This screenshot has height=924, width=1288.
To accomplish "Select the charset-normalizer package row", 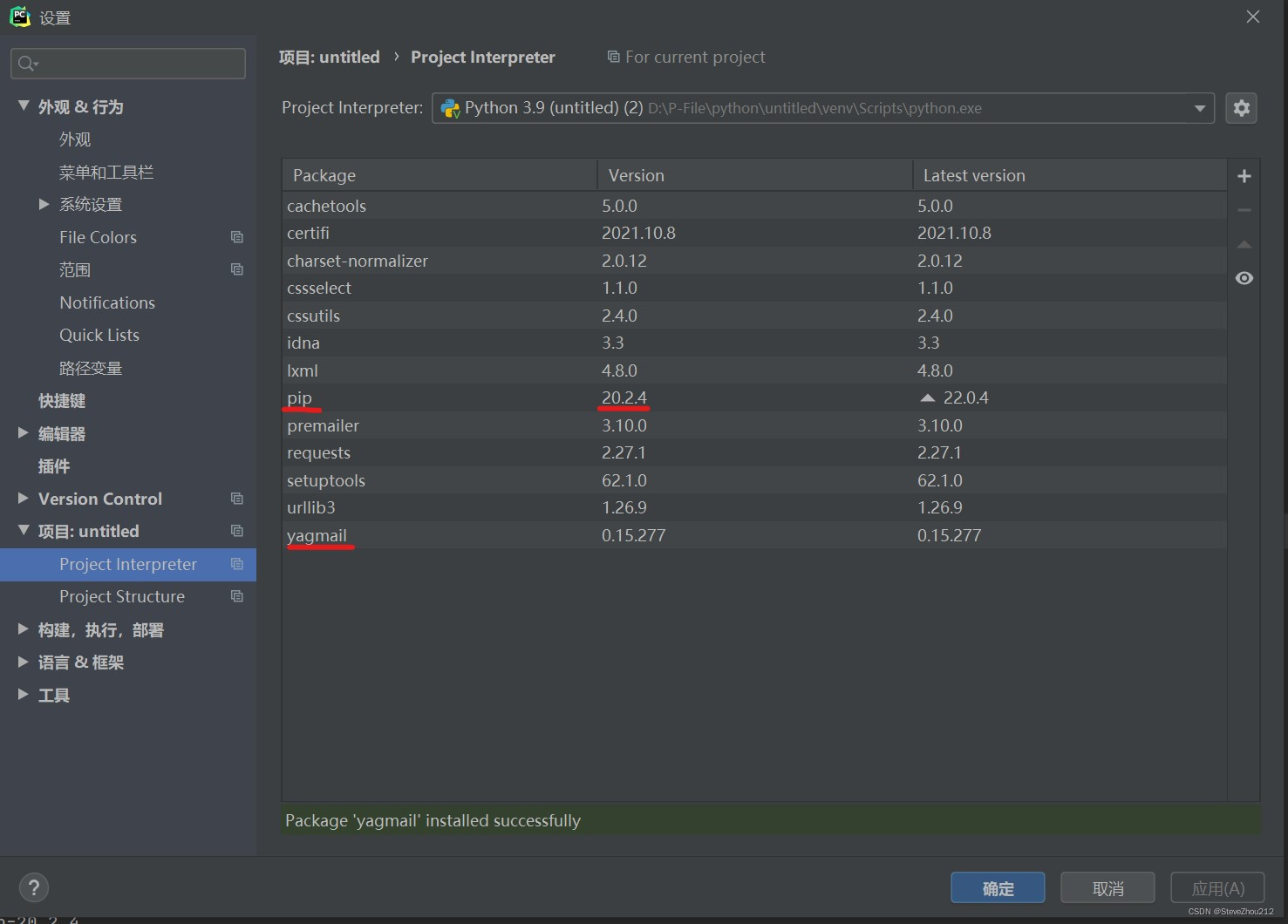I will pos(754,261).
